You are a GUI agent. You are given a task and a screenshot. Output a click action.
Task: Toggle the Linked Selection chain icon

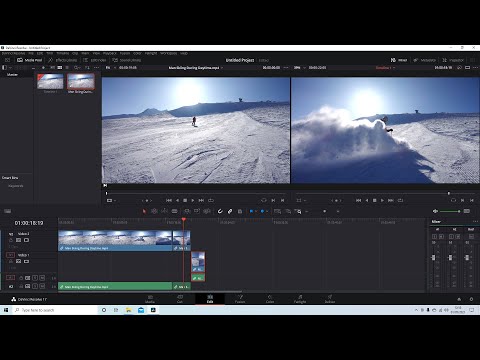[x=230, y=211]
